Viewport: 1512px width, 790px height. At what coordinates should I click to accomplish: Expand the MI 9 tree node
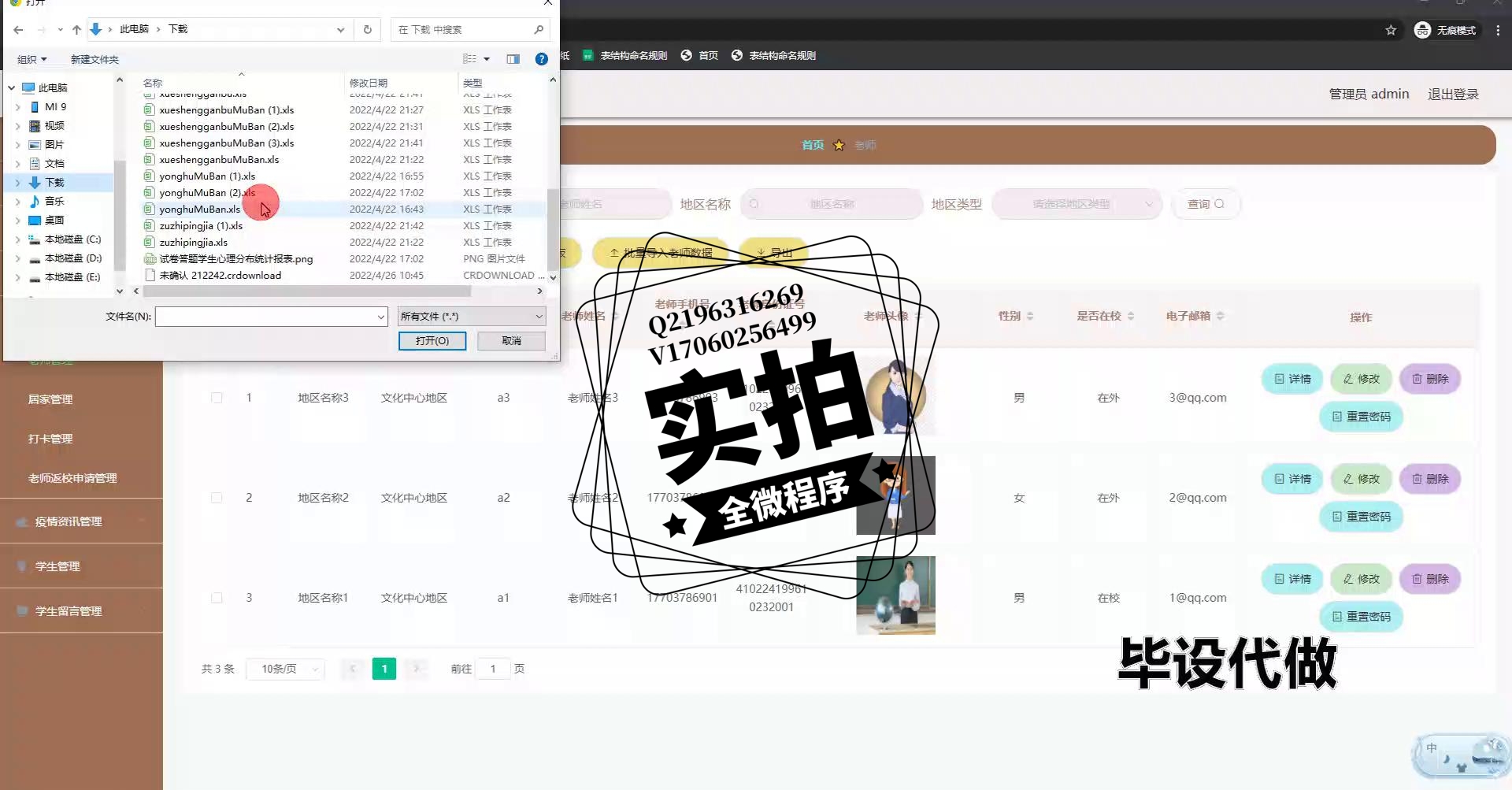(18, 107)
